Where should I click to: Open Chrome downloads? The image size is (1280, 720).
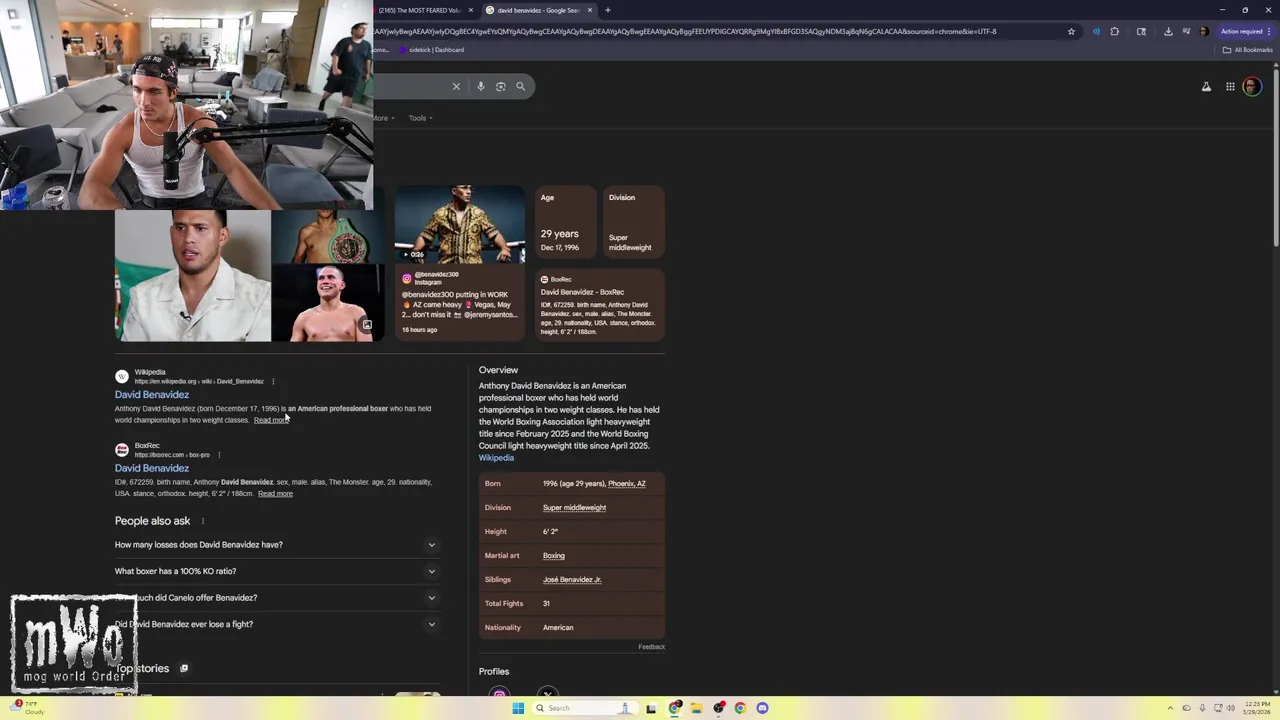[1168, 31]
